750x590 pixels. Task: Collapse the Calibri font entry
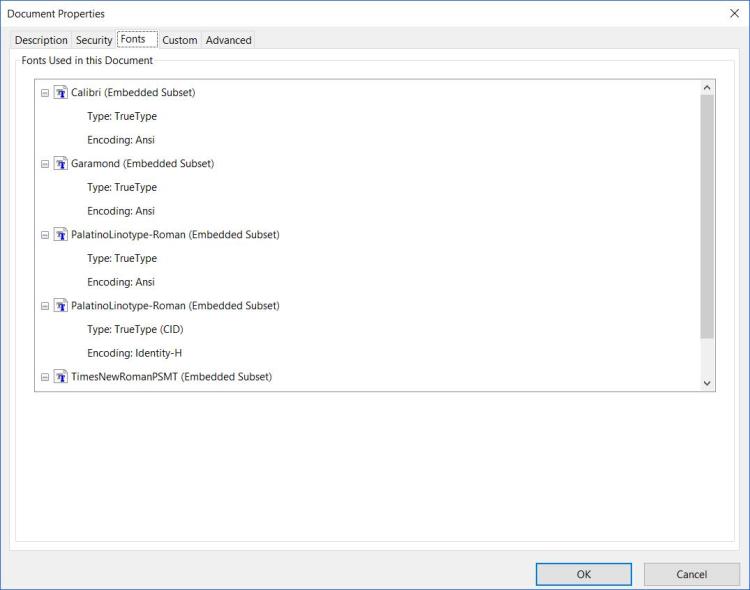pyautogui.click(x=45, y=93)
